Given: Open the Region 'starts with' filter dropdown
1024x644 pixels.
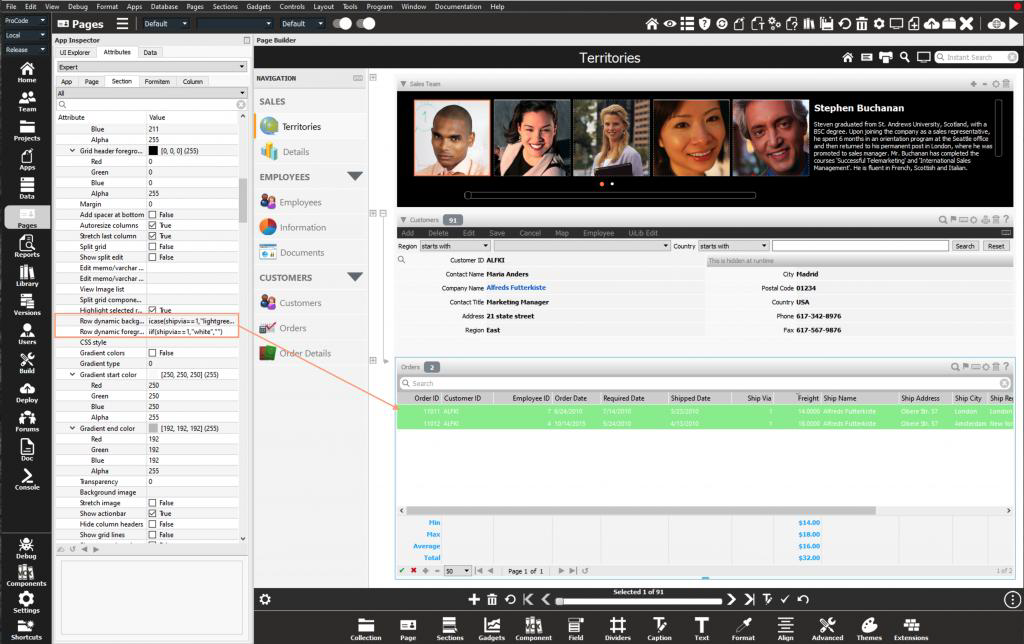Looking at the screenshot, I should click(x=455, y=245).
